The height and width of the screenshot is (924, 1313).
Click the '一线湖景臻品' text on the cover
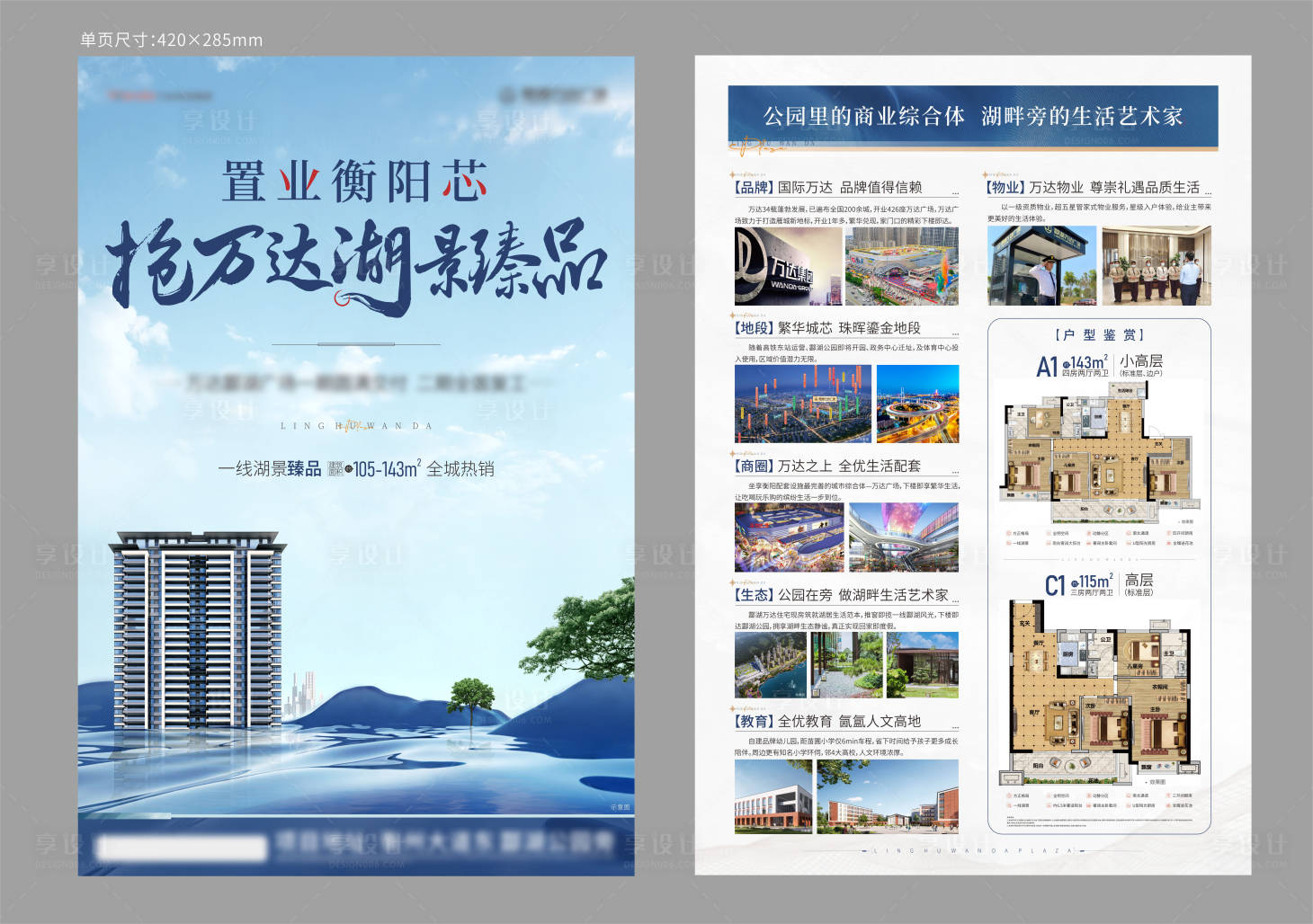[269, 468]
